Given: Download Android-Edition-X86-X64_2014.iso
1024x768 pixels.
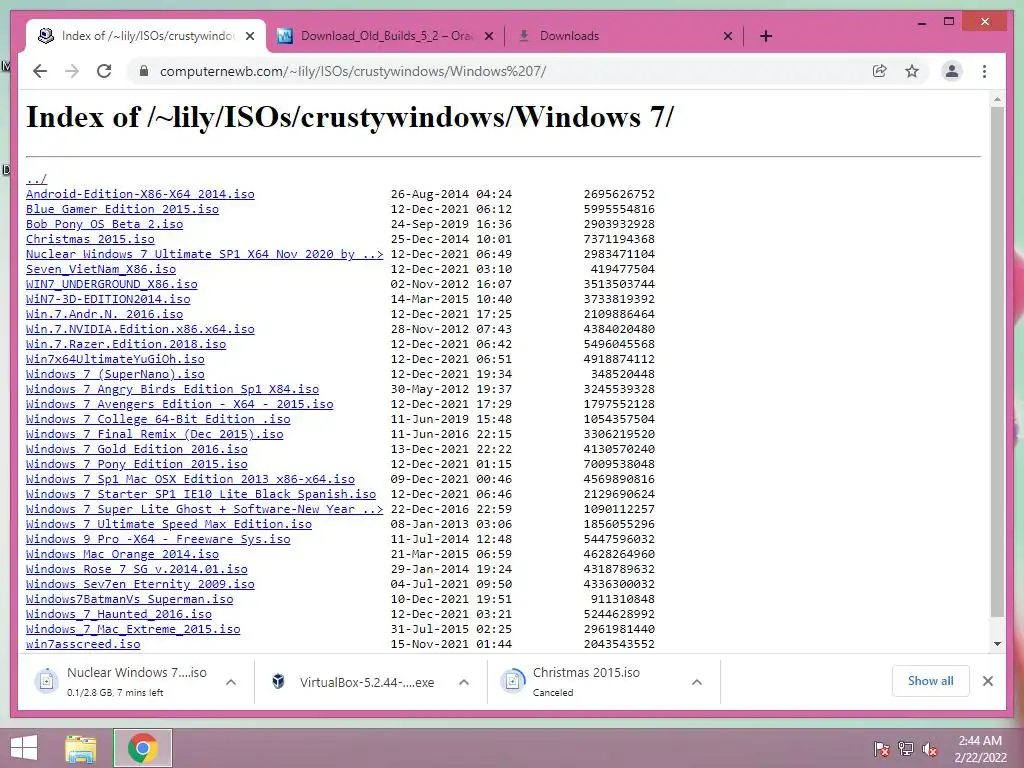Looking at the screenshot, I should (140, 194).
